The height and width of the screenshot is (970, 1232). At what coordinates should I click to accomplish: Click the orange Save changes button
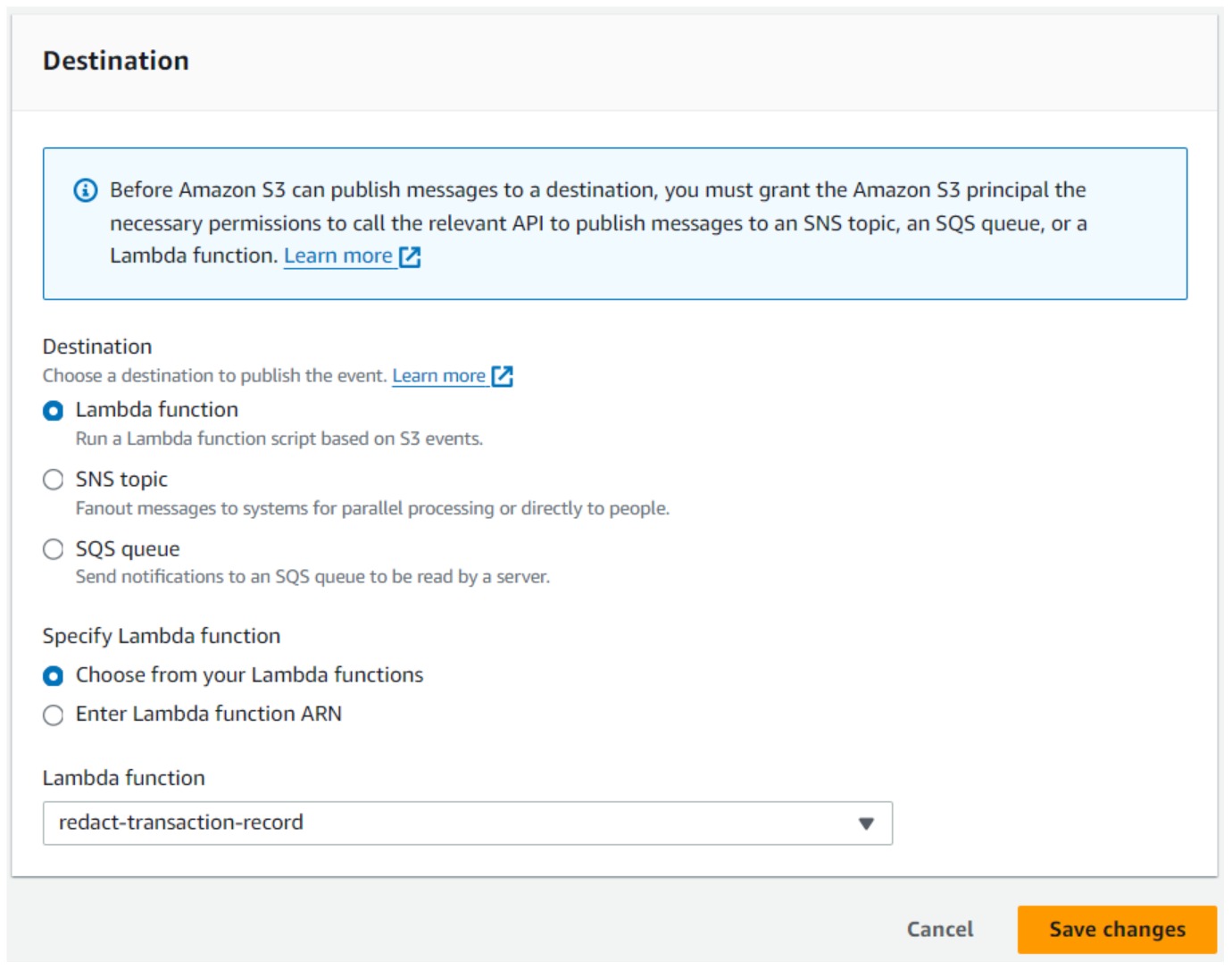1116,930
